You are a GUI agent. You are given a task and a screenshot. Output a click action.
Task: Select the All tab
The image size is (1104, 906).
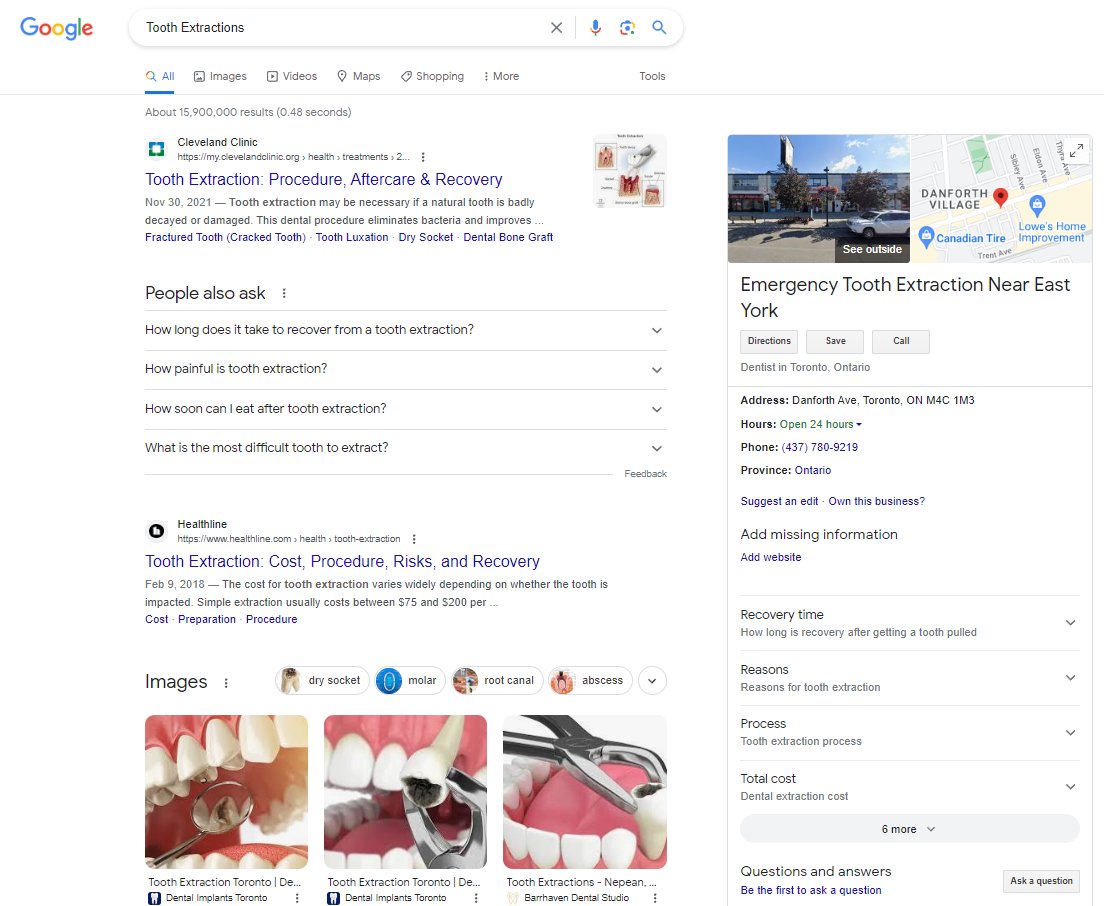pyautogui.click(x=161, y=76)
